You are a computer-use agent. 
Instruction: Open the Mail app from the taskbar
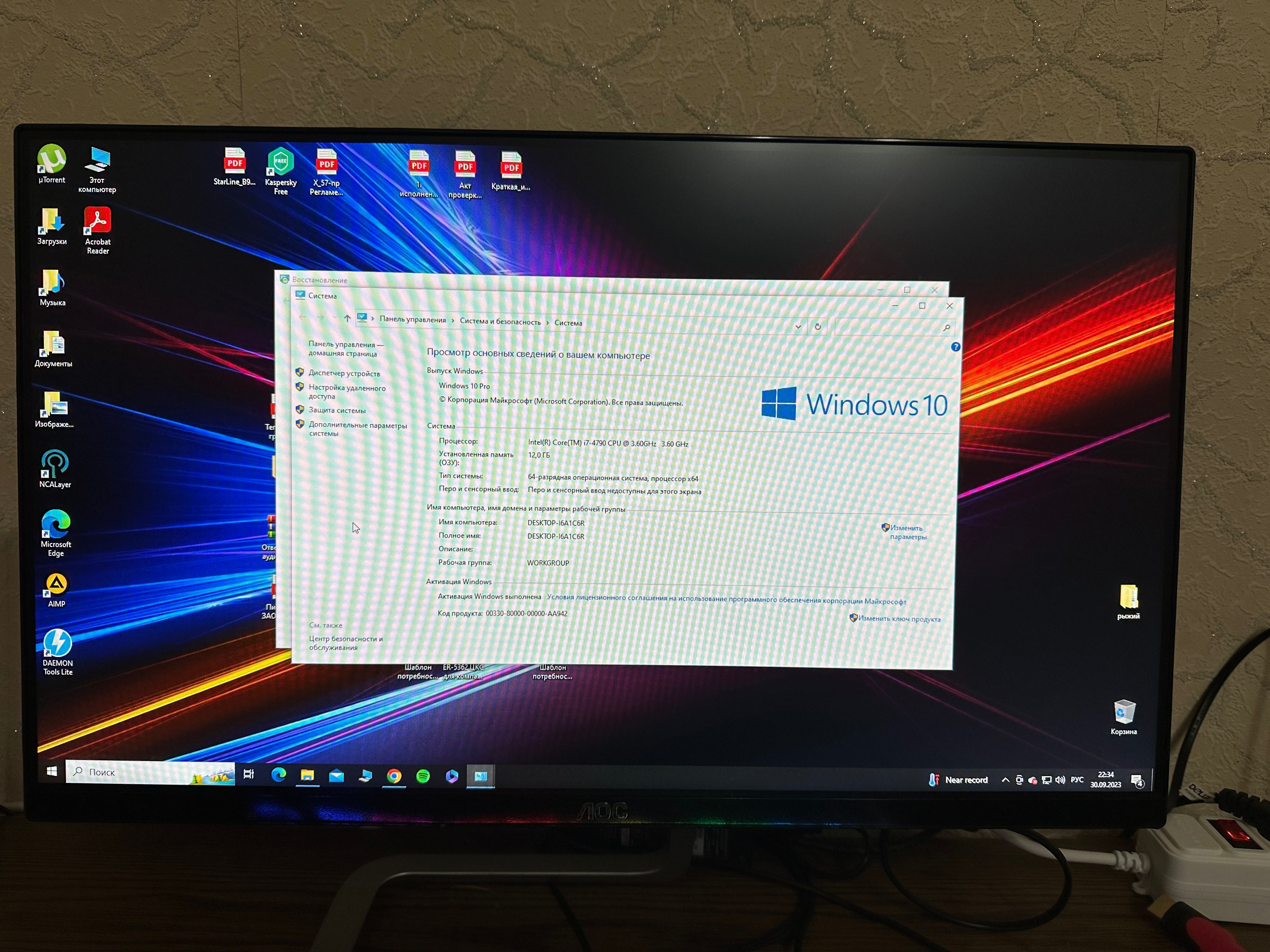(336, 776)
